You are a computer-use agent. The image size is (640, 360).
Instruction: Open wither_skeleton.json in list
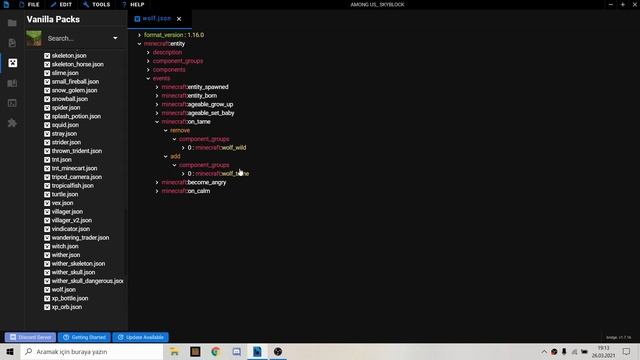point(78,264)
